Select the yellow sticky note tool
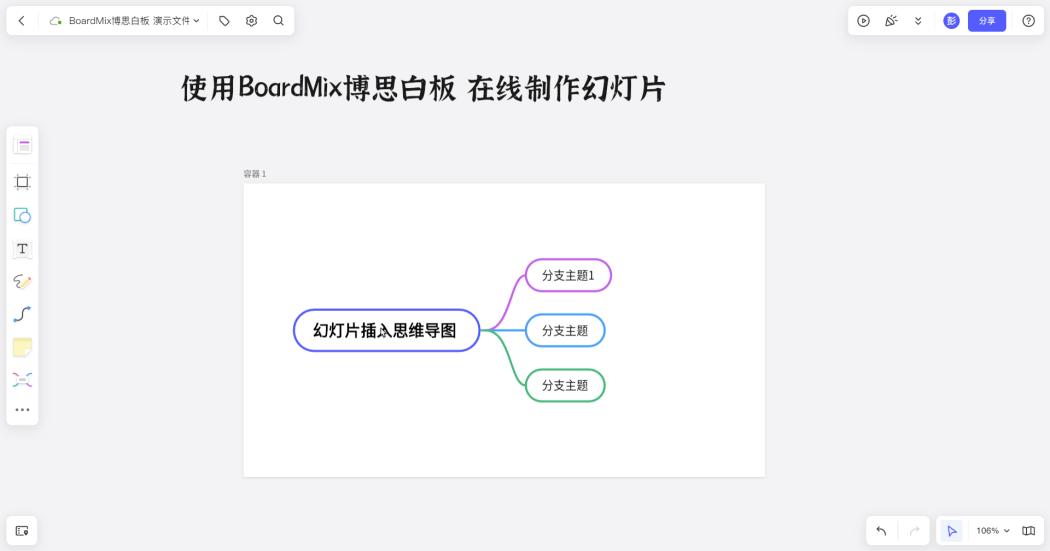 [22, 347]
